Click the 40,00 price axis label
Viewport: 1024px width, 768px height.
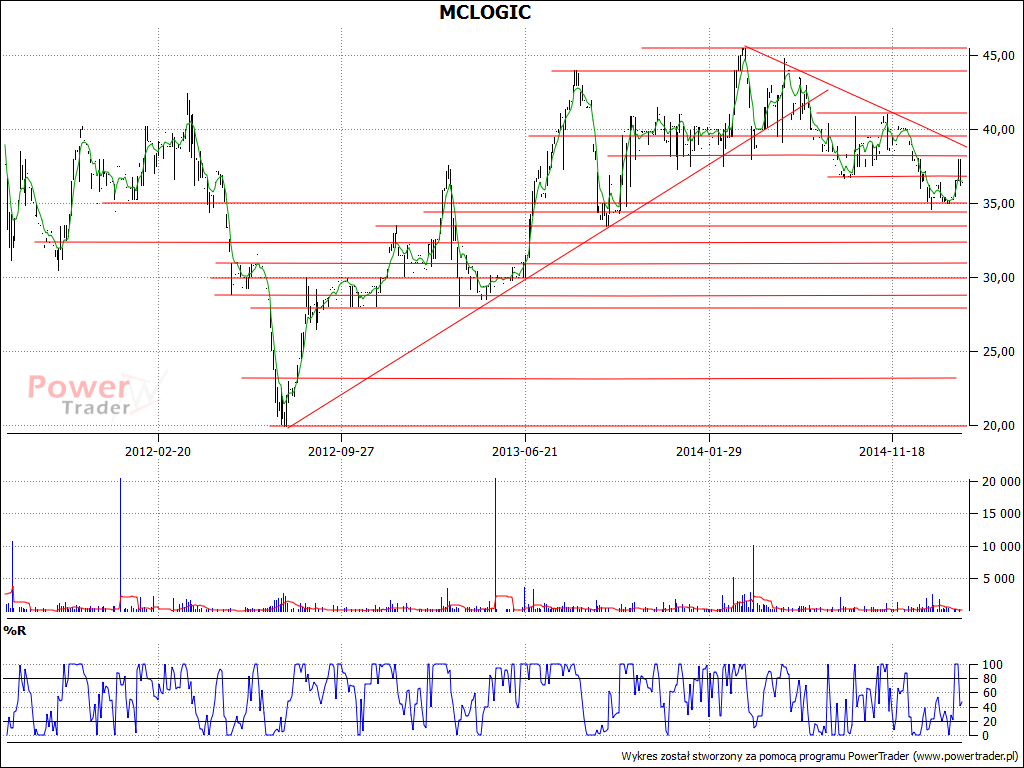[x=999, y=129]
